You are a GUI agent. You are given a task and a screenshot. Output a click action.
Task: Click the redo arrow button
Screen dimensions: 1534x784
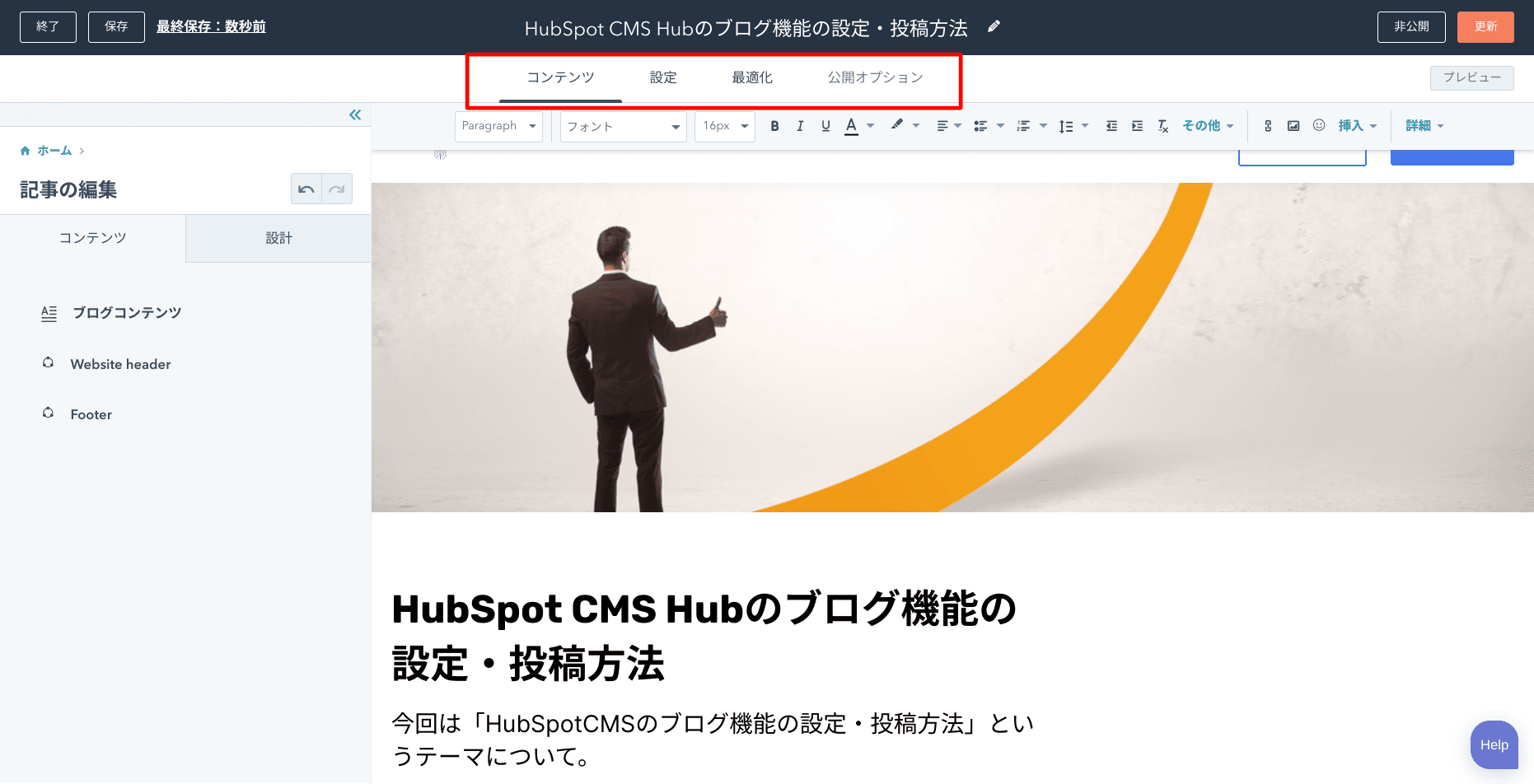tap(337, 189)
